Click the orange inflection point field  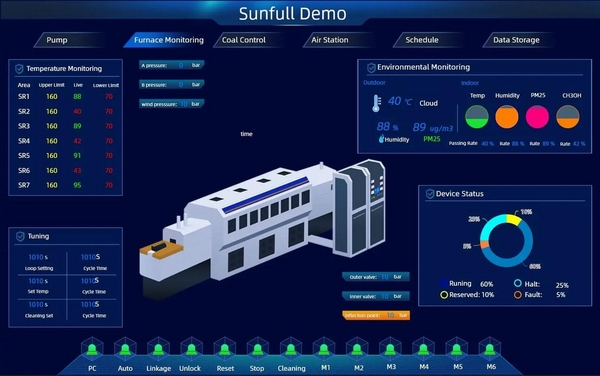point(376,315)
